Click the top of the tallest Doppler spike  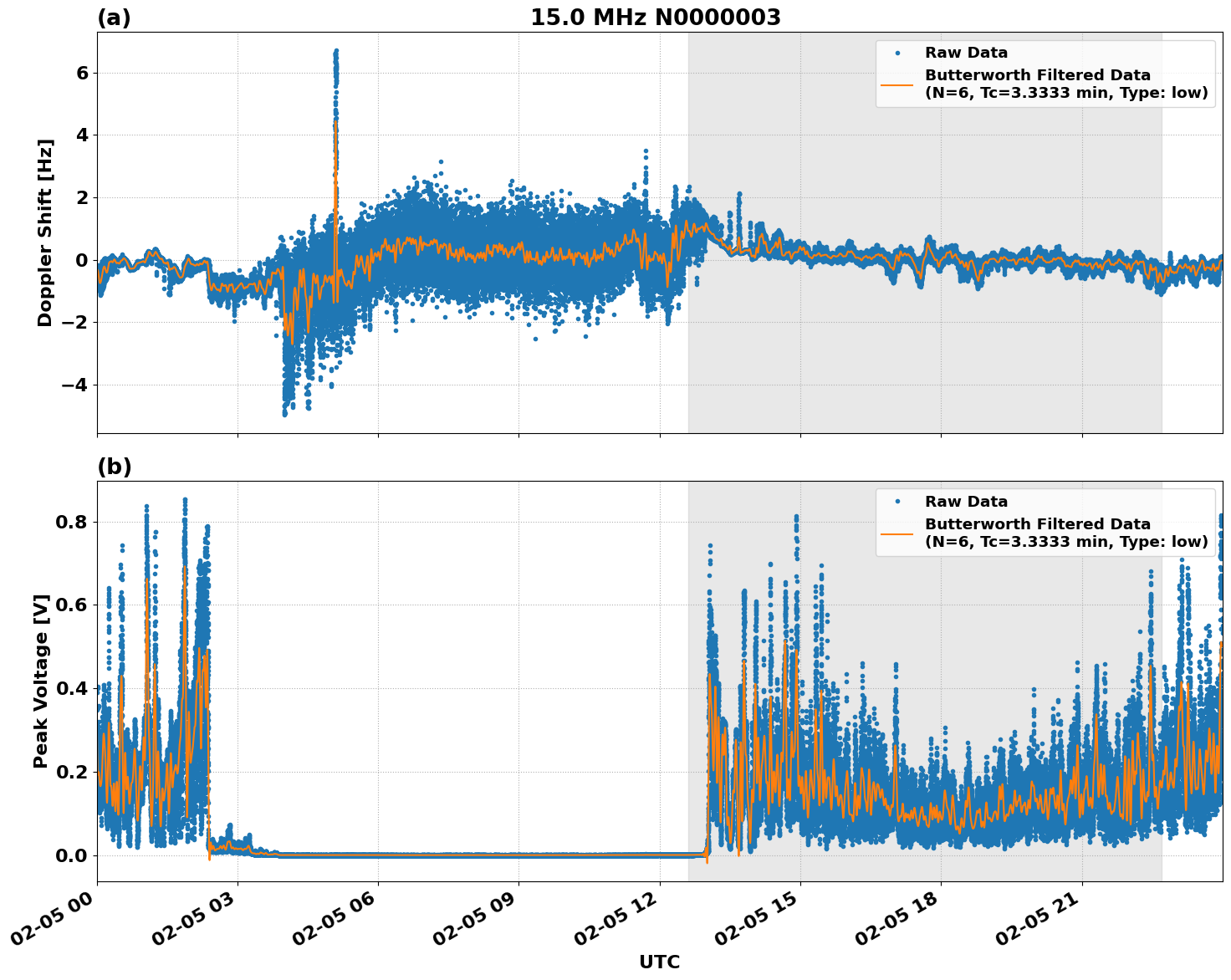tap(336, 51)
